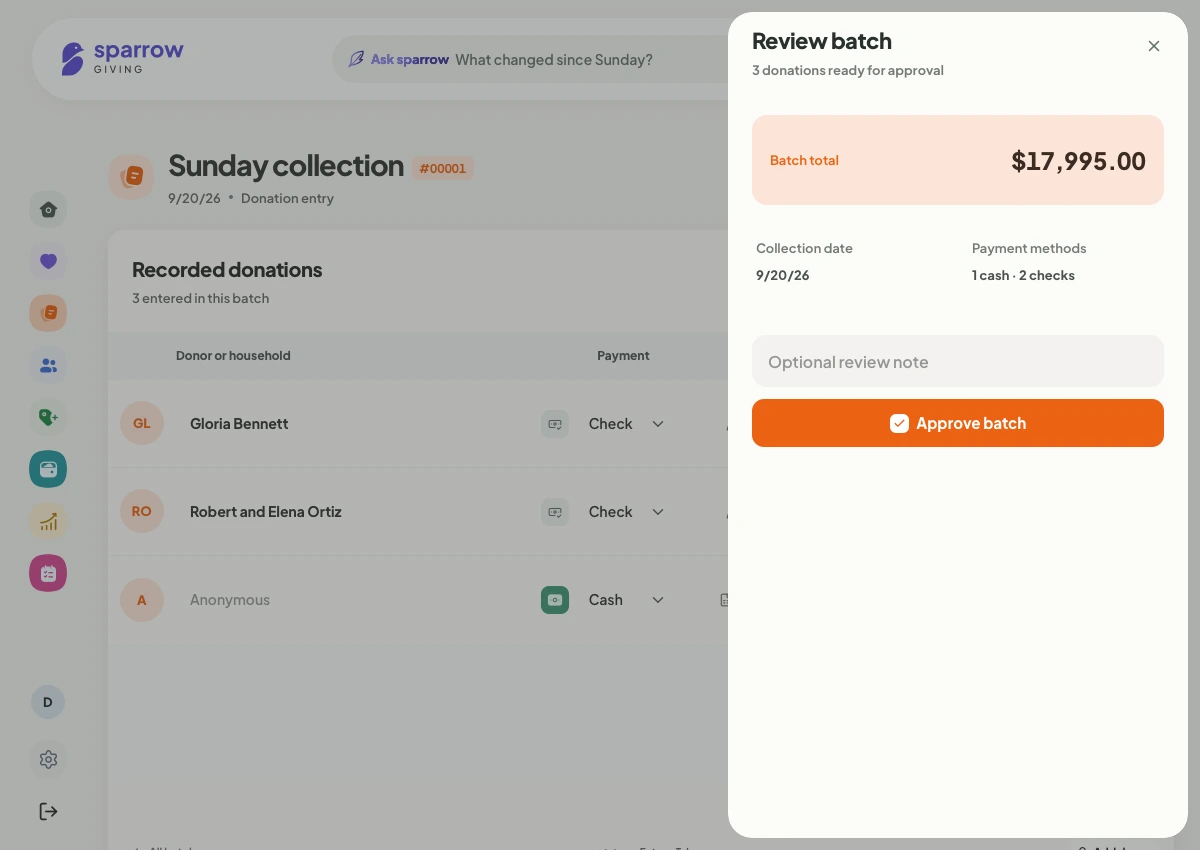The width and height of the screenshot is (1200, 850).
Task: Click the 9/20/26 date under Sunday collection
Action: click(x=194, y=198)
